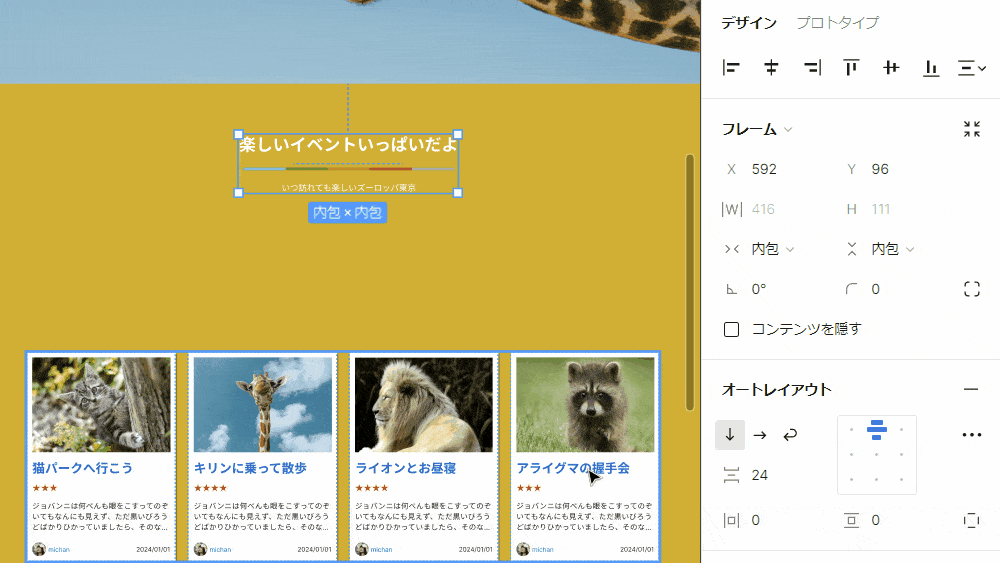Image resolution: width=1000 pixels, height=563 pixels.
Task: Click resize-to-fit icon beside フレーム
Action: click(x=971, y=129)
